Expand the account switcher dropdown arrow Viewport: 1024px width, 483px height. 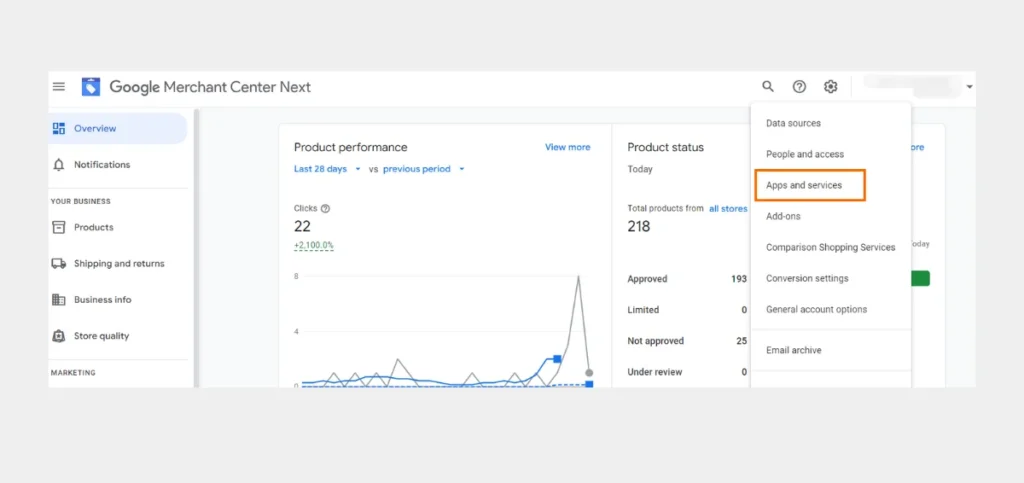pyautogui.click(x=970, y=87)
